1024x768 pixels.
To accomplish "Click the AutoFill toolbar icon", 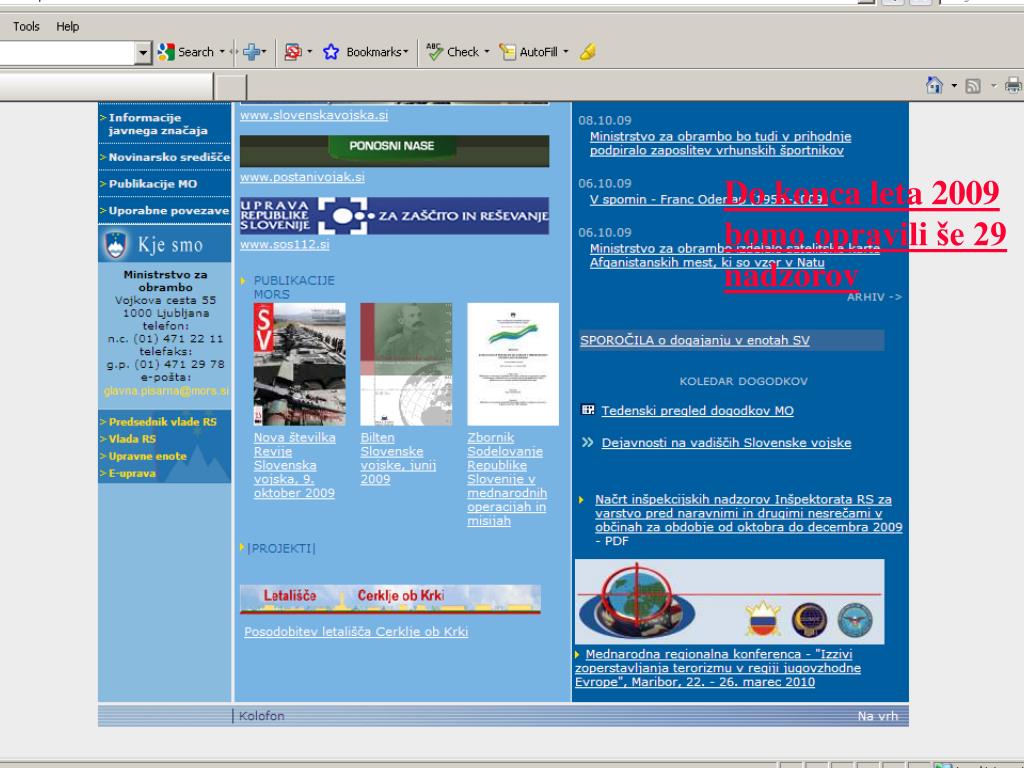I will (507, 52).
